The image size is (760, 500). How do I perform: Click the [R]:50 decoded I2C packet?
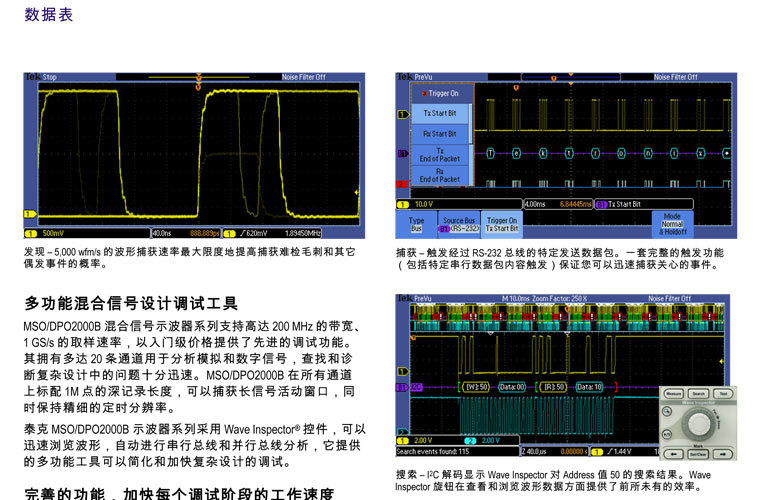554,387
